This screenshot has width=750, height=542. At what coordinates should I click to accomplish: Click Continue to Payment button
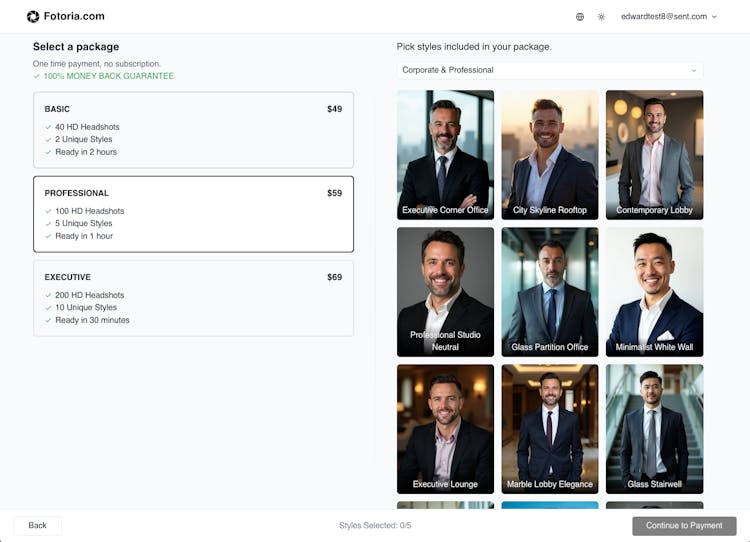684,525
